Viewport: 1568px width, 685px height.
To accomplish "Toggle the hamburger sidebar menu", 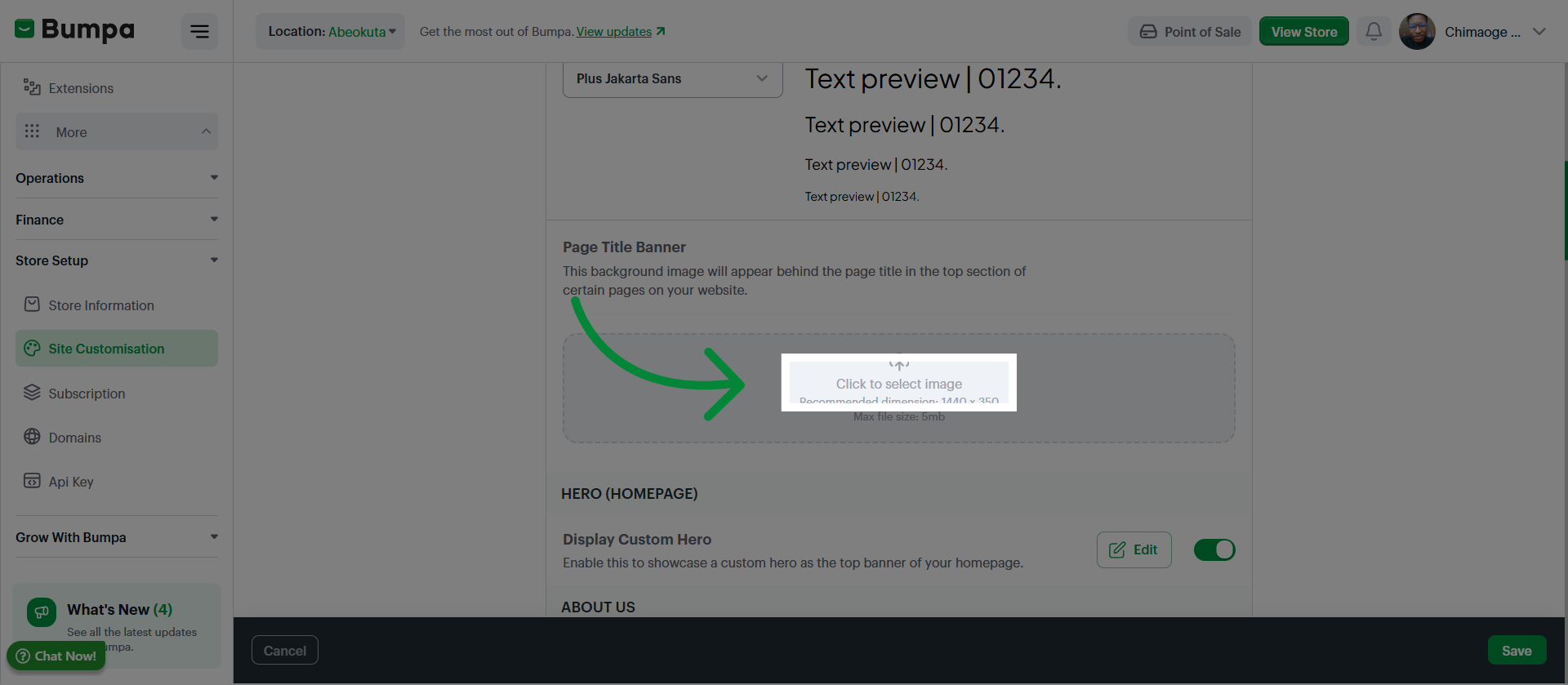I will 199,31.
